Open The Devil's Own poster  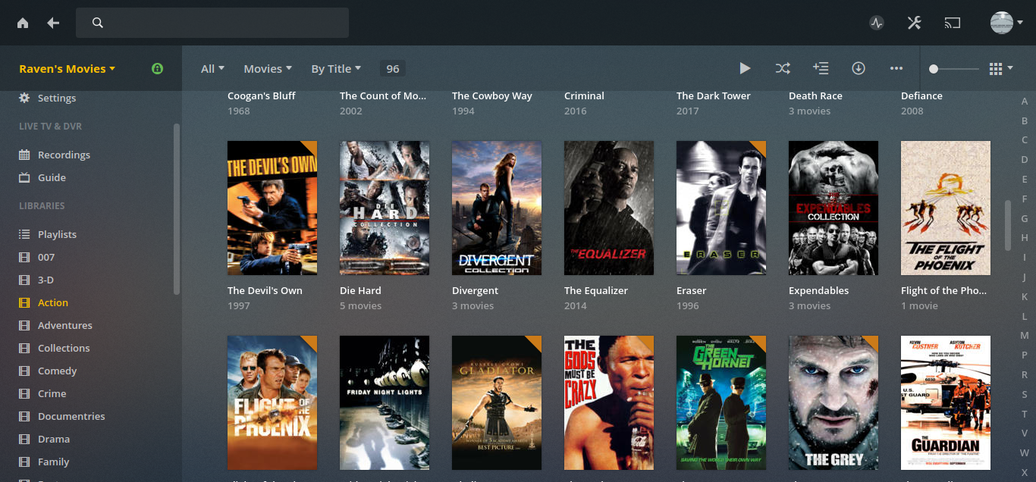point(272,207)
